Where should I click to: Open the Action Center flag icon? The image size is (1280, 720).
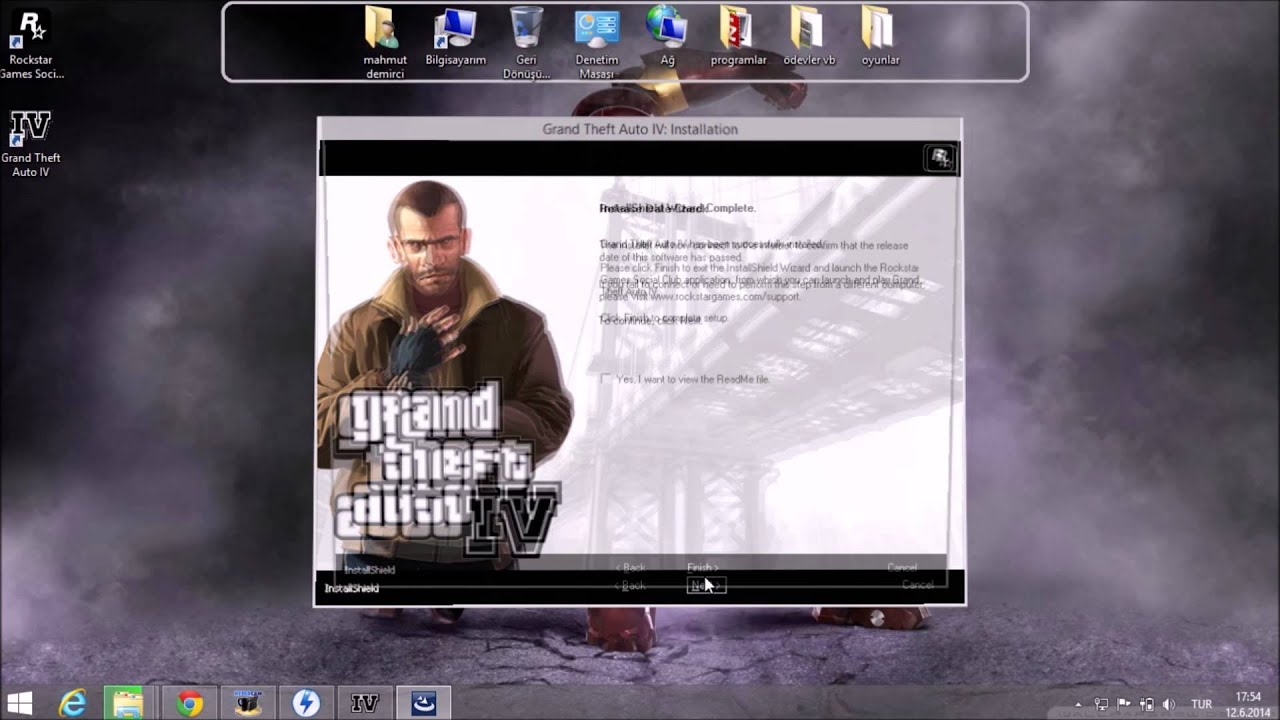[x=1124, y=704]
